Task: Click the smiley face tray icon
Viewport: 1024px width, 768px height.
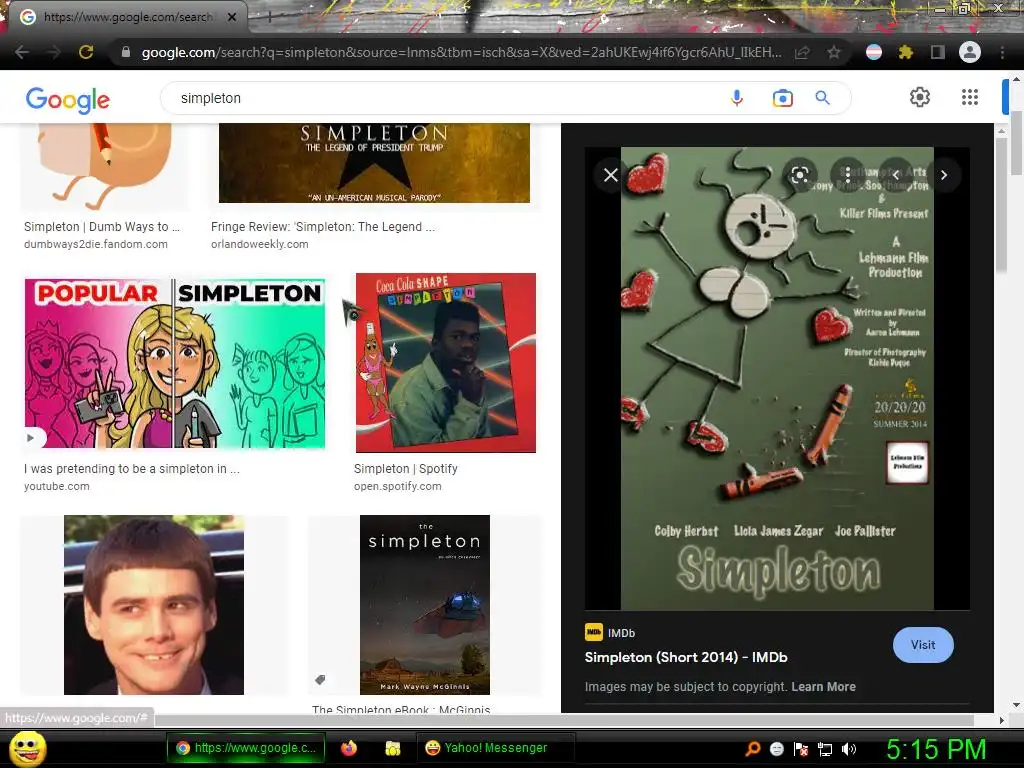Action: 776,749
